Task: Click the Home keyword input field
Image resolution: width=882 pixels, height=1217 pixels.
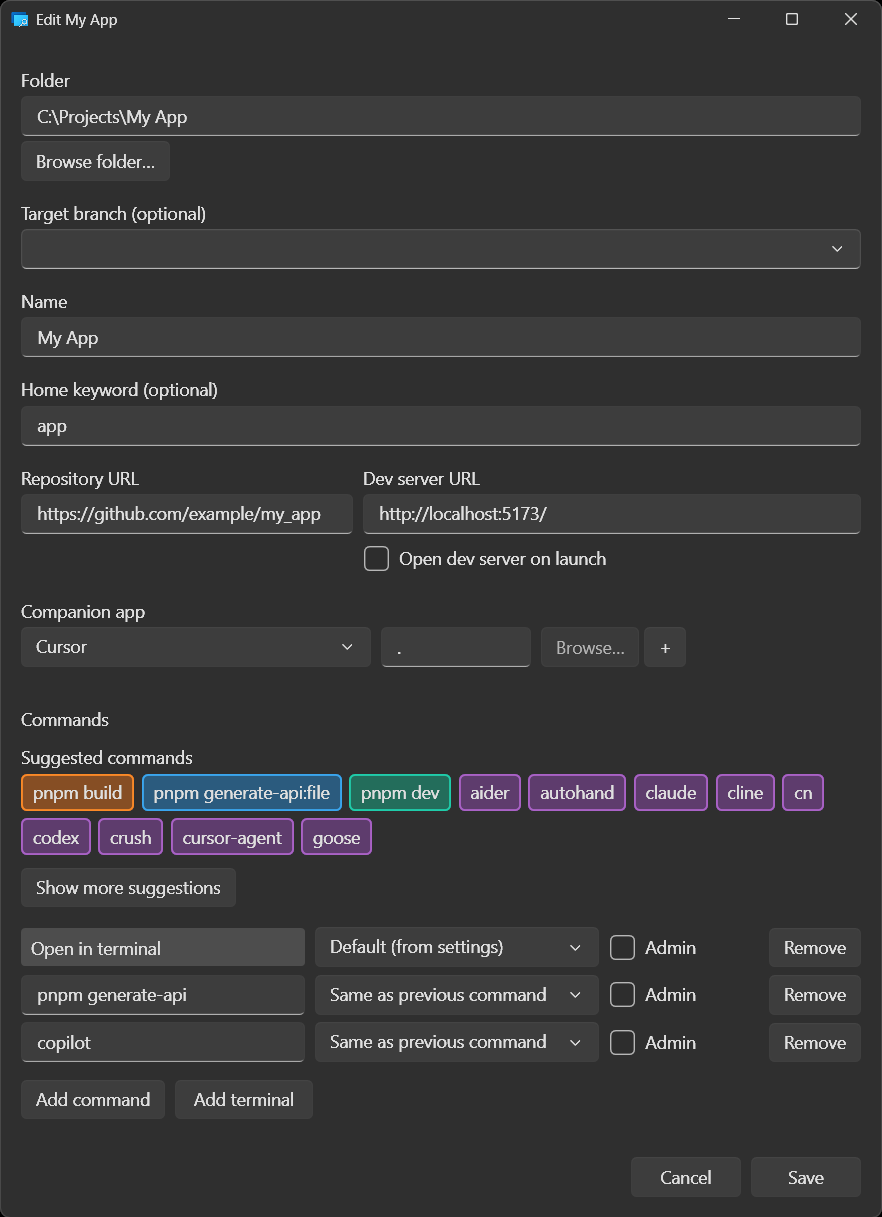Action: pyautogui.click(x=441, y=425)
